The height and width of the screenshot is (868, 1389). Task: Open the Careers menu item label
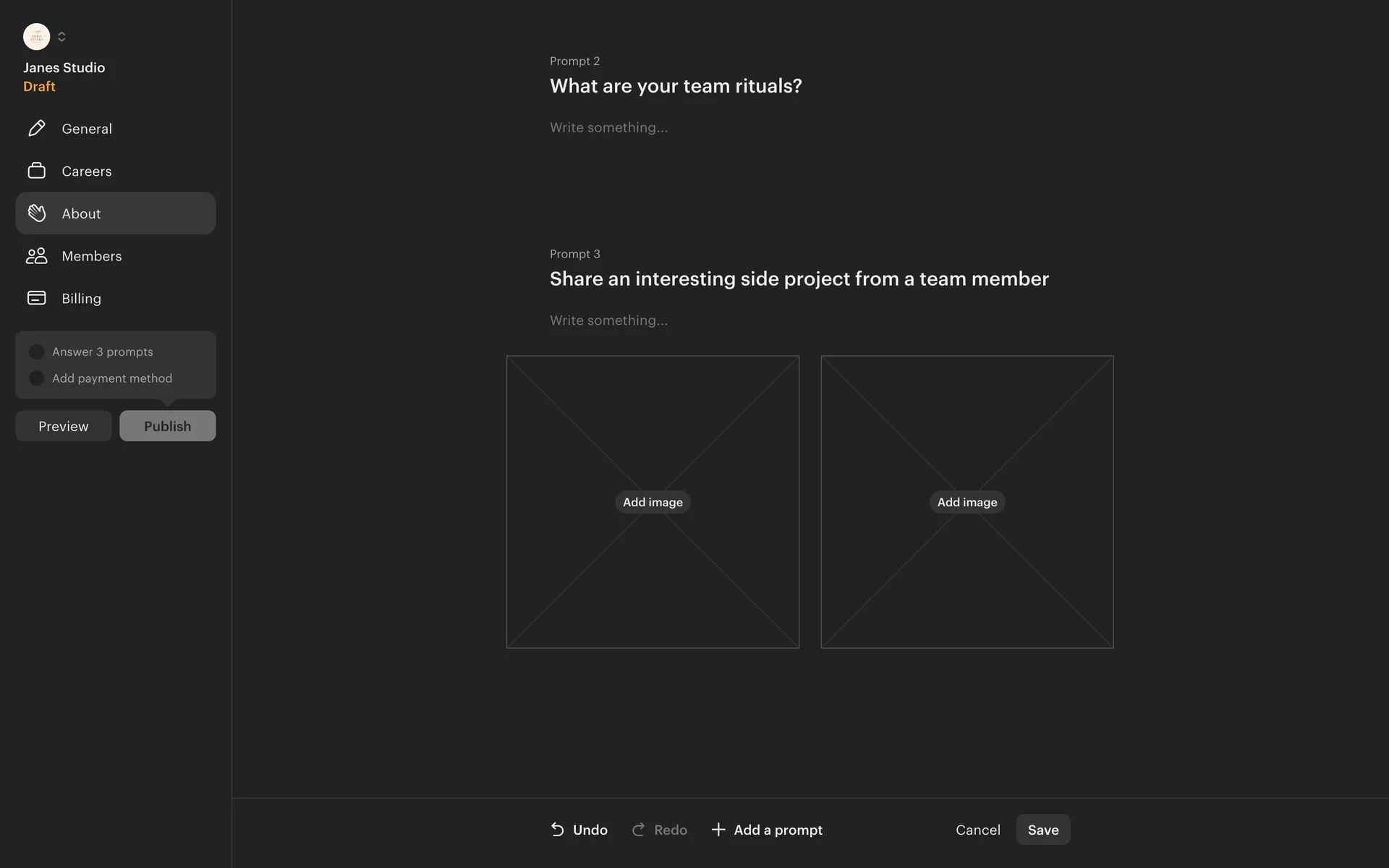(x=87, y=171)
